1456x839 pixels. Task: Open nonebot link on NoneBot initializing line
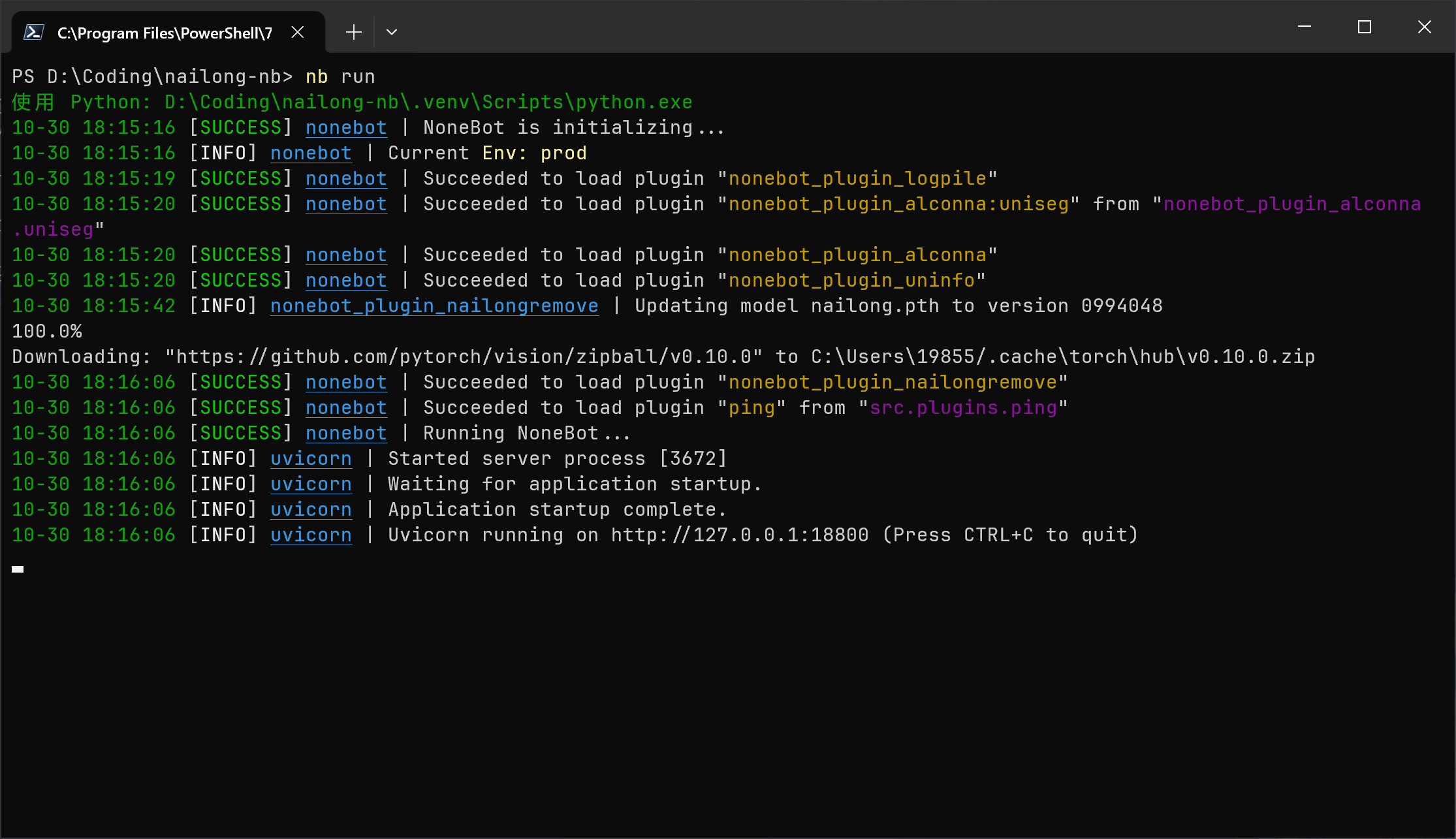(346, 127)
